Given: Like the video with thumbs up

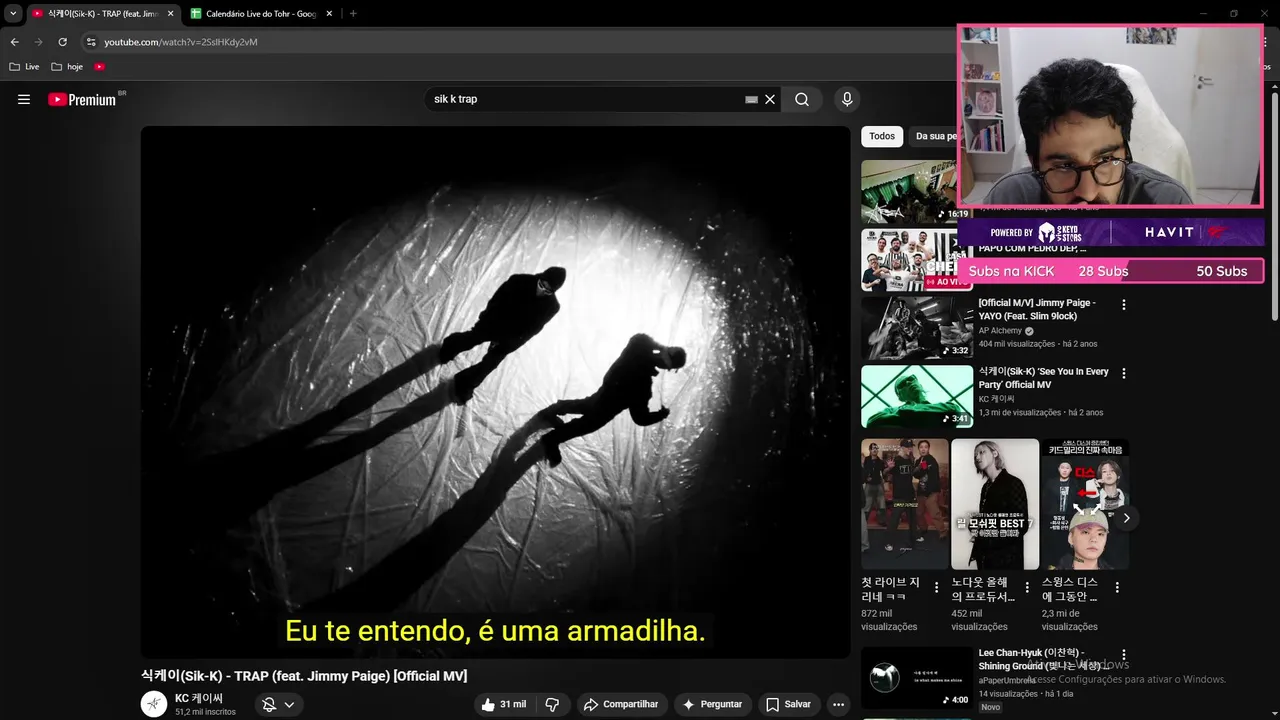Looking at the screenshot, I should (x=503, y=704).
